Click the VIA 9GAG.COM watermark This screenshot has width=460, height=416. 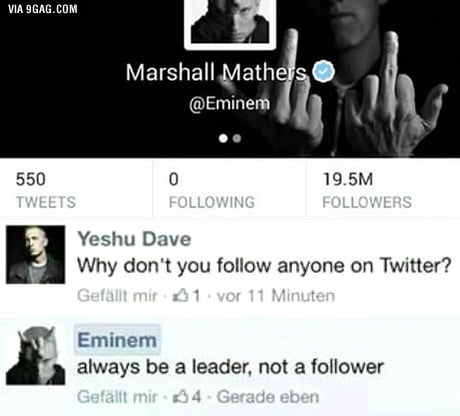(43, 9)
